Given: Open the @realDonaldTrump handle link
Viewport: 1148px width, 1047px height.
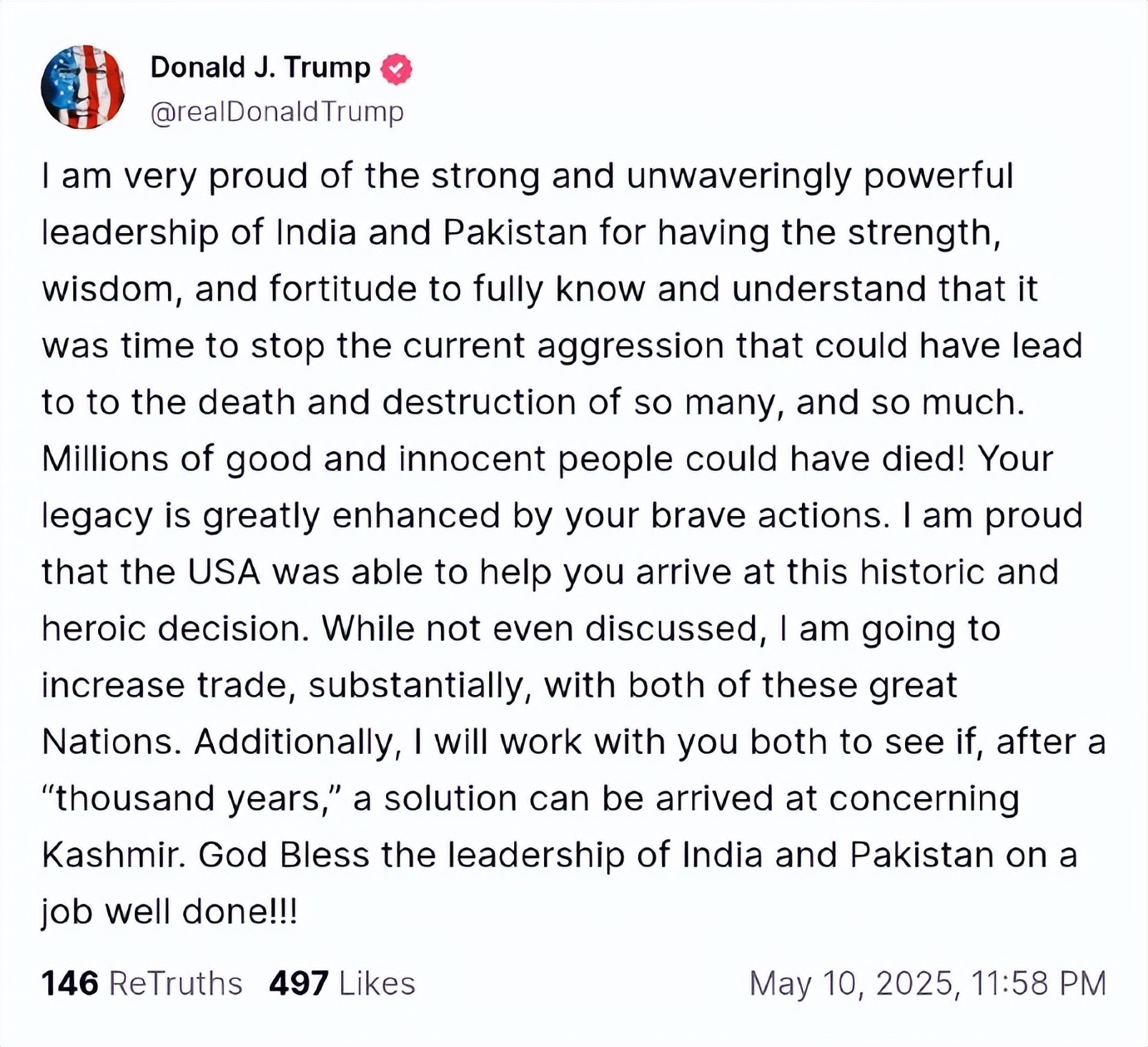Looking at the screenshot, I should coord(277,112).
